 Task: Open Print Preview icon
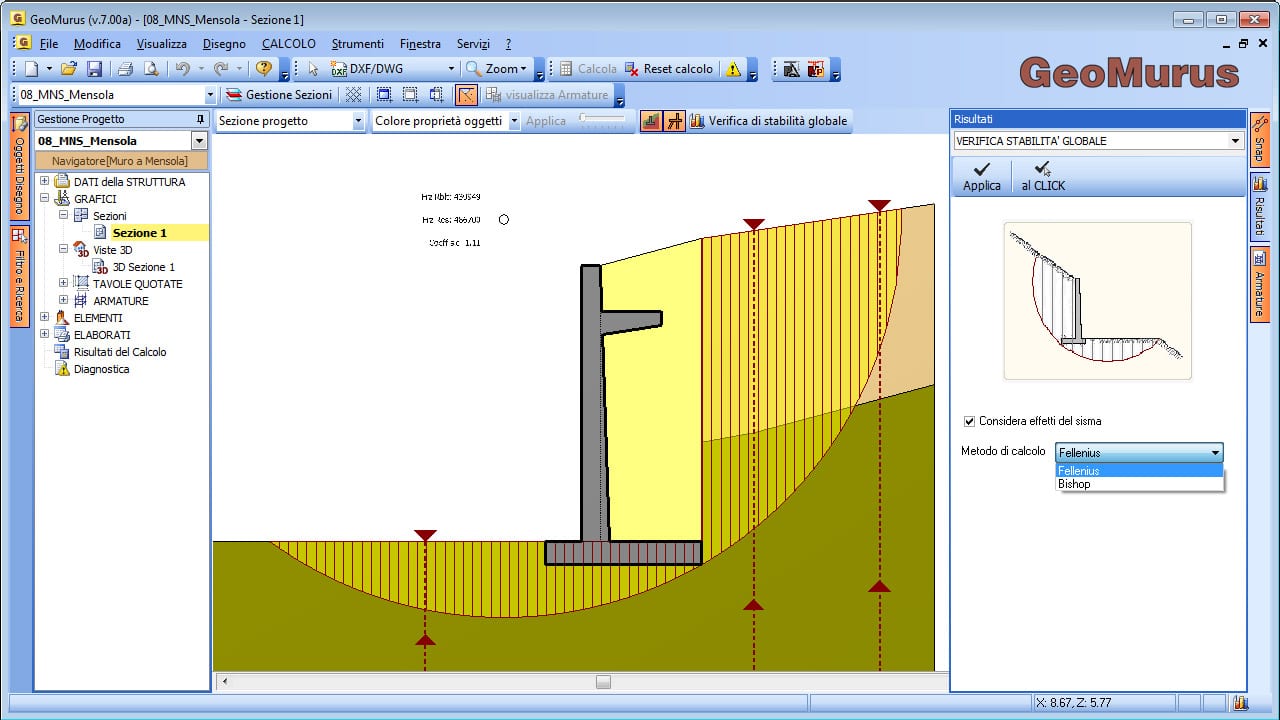[x=151, y=69]
